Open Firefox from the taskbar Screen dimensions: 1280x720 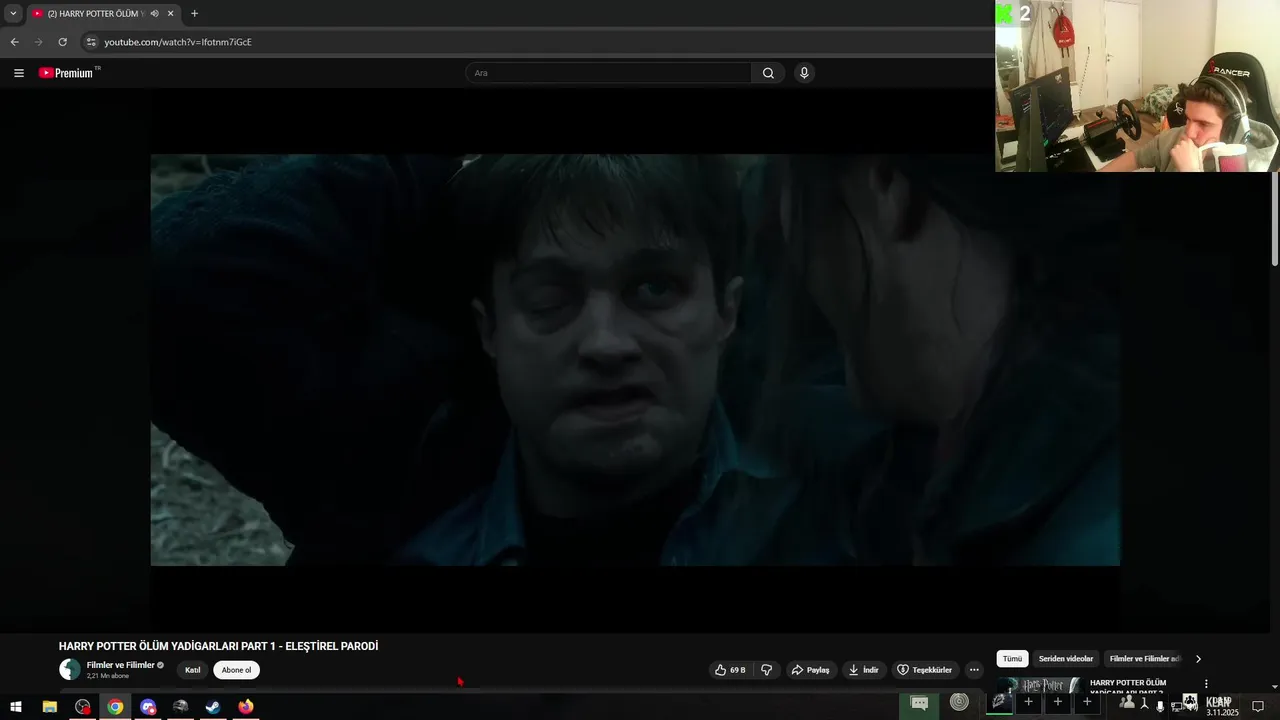(x=246, y=706)
